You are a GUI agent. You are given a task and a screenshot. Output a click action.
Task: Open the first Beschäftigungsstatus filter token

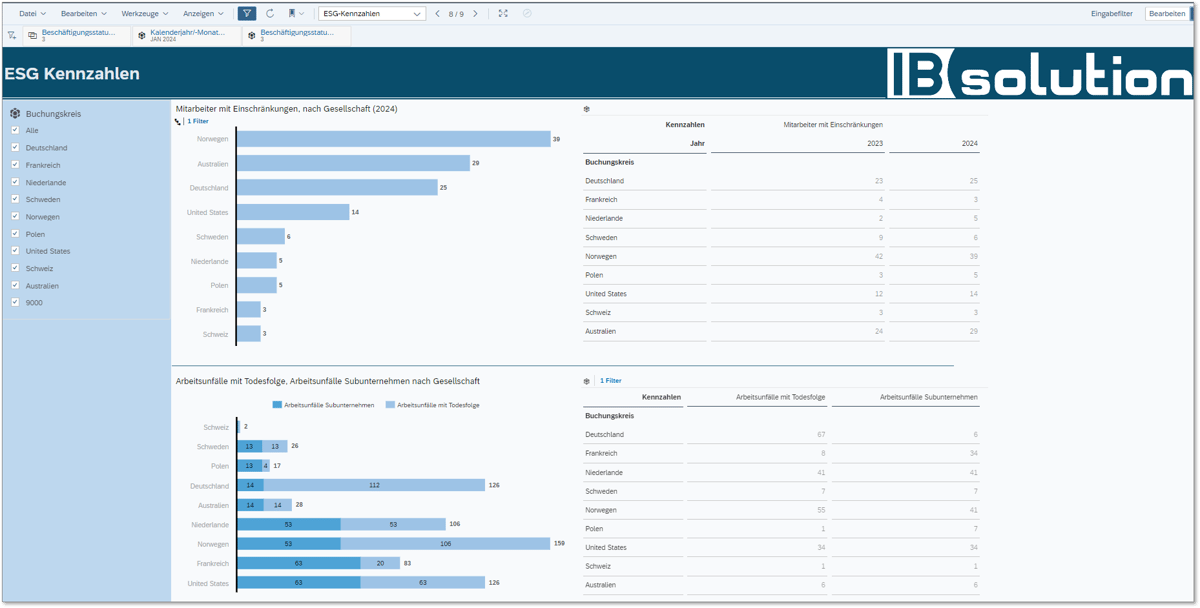coord(78,35)
